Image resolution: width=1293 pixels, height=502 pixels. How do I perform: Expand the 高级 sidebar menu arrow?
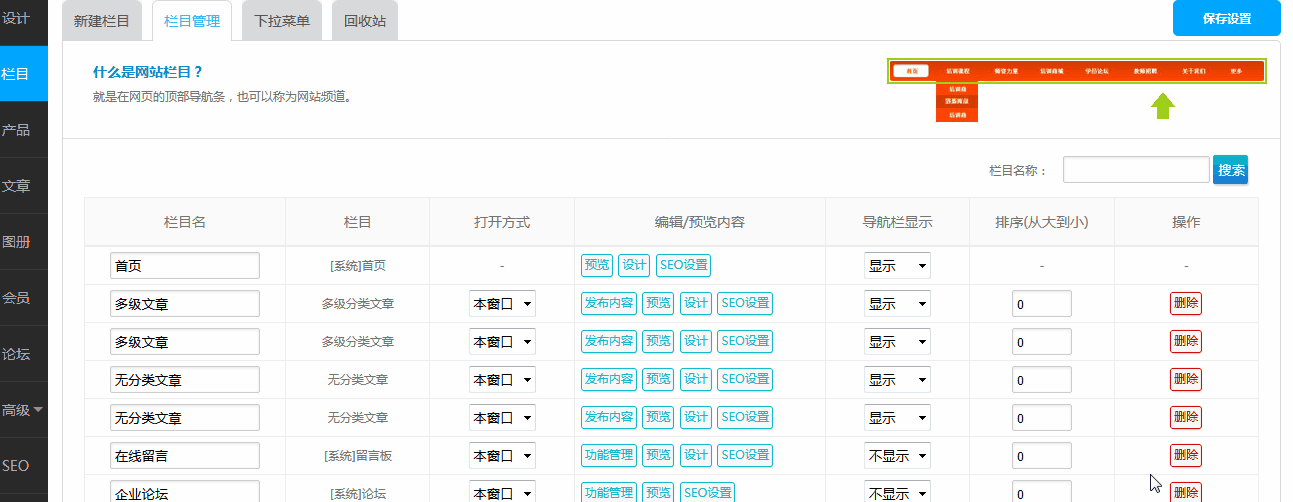point(38,410)
